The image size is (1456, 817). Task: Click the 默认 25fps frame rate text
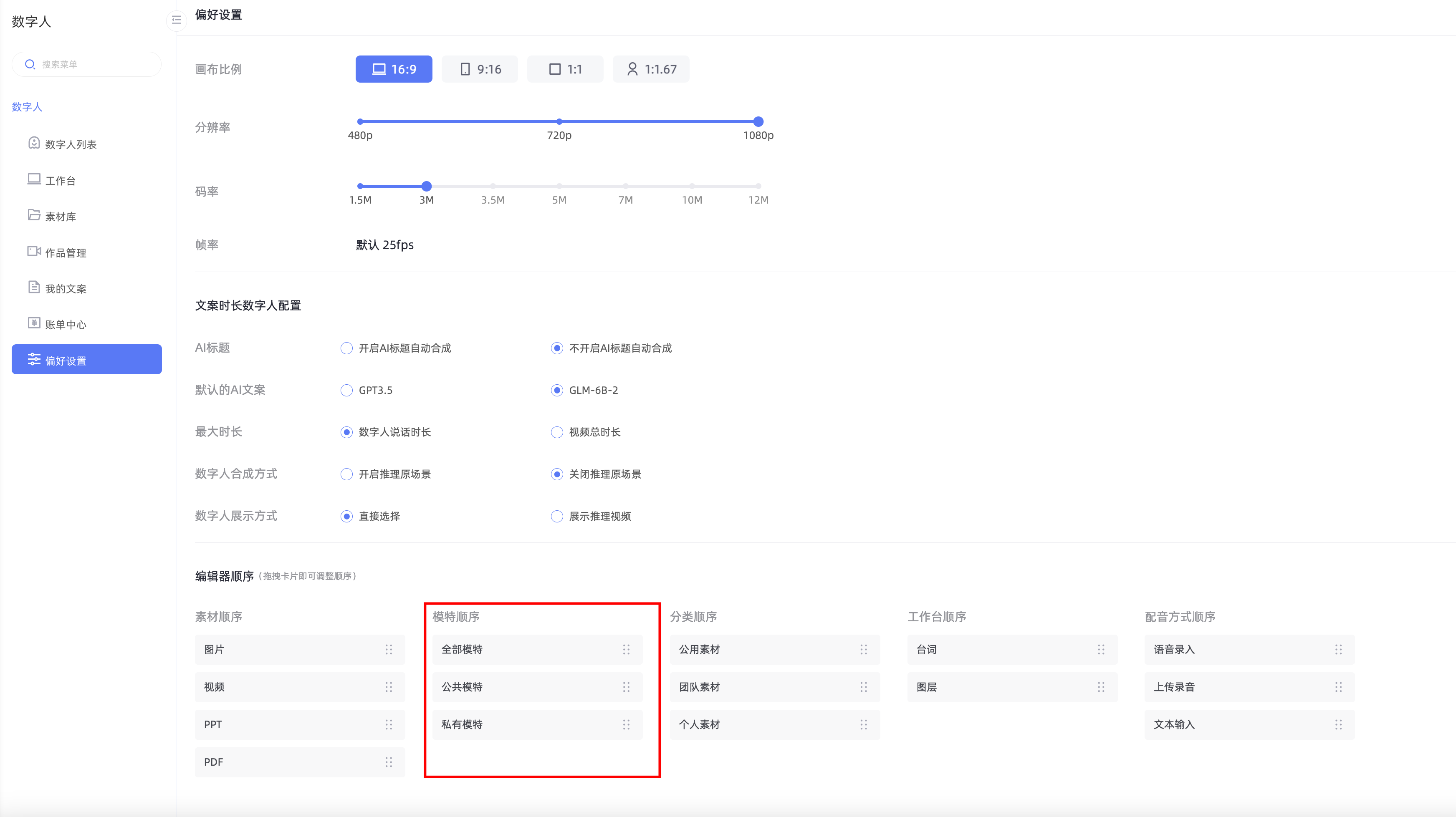(385, 245)
